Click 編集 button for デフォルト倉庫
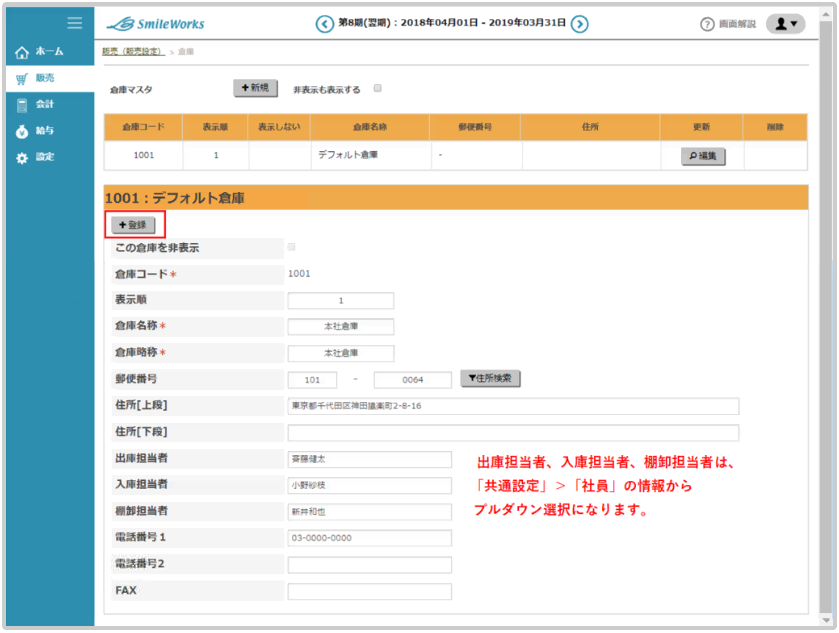This screenshot has width=839, height=633. [x=702, y=156]
